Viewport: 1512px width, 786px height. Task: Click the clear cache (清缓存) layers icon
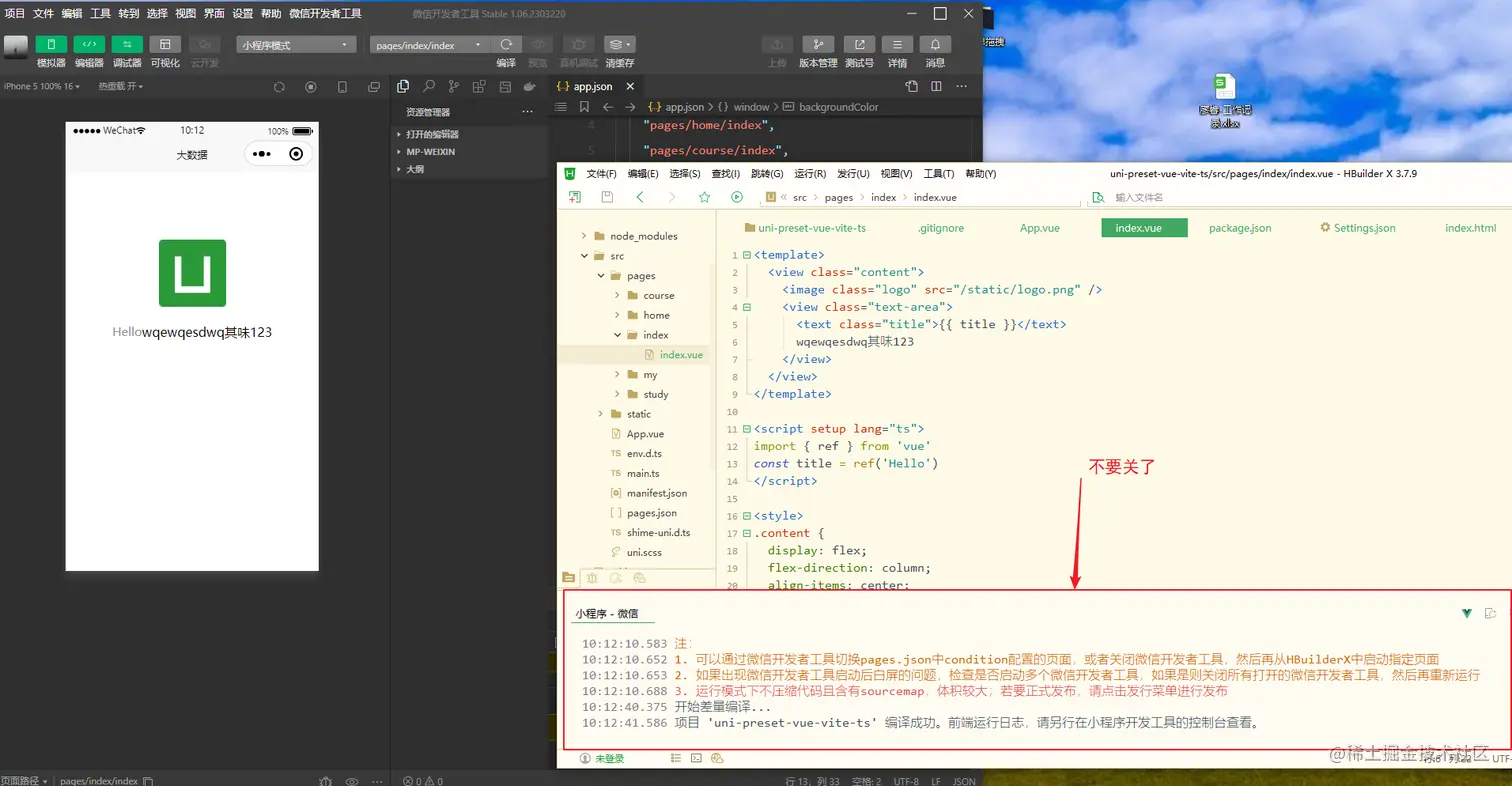click(x=619, y=45)
